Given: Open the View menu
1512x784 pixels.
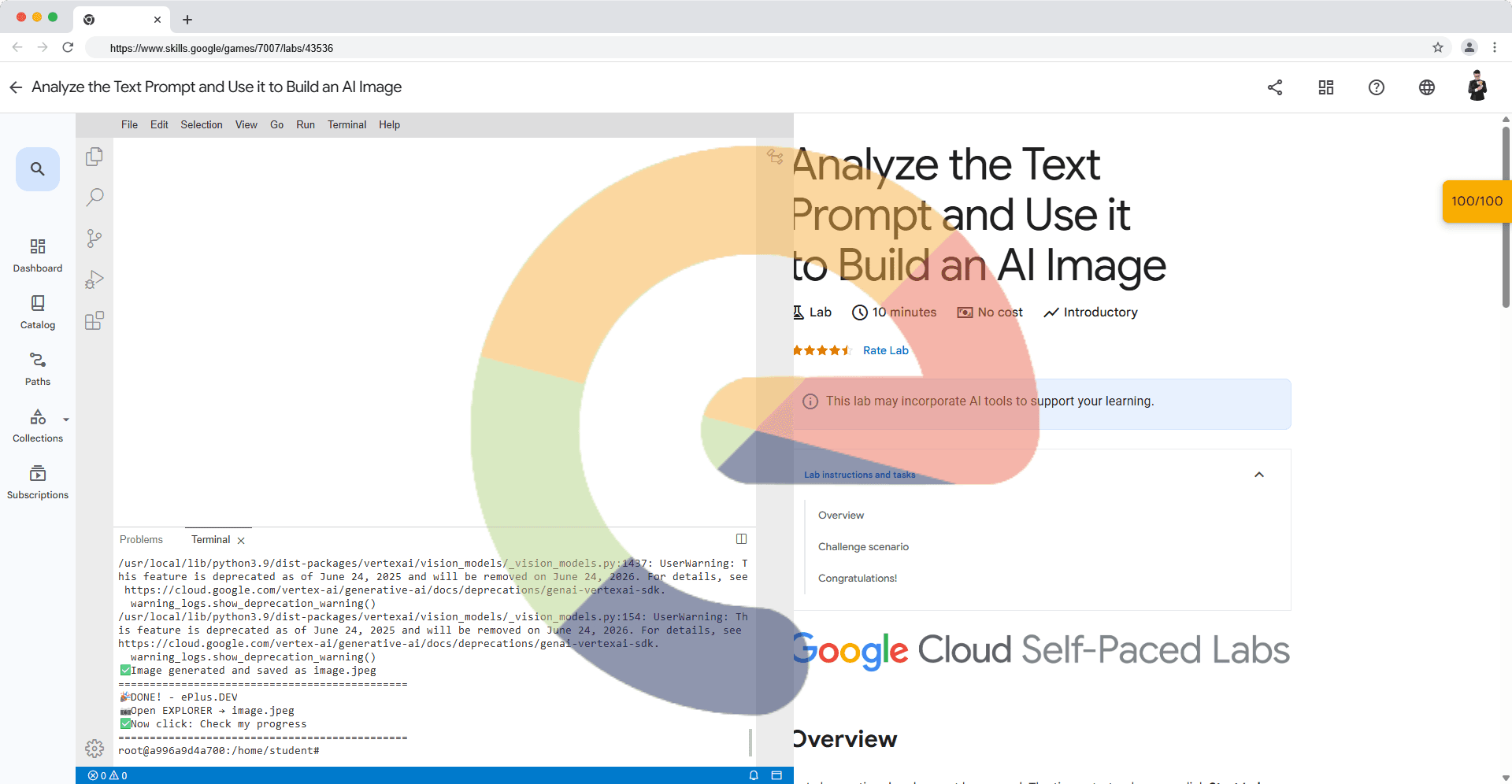Looking at the screenshot, I should (x=246, y=125).
